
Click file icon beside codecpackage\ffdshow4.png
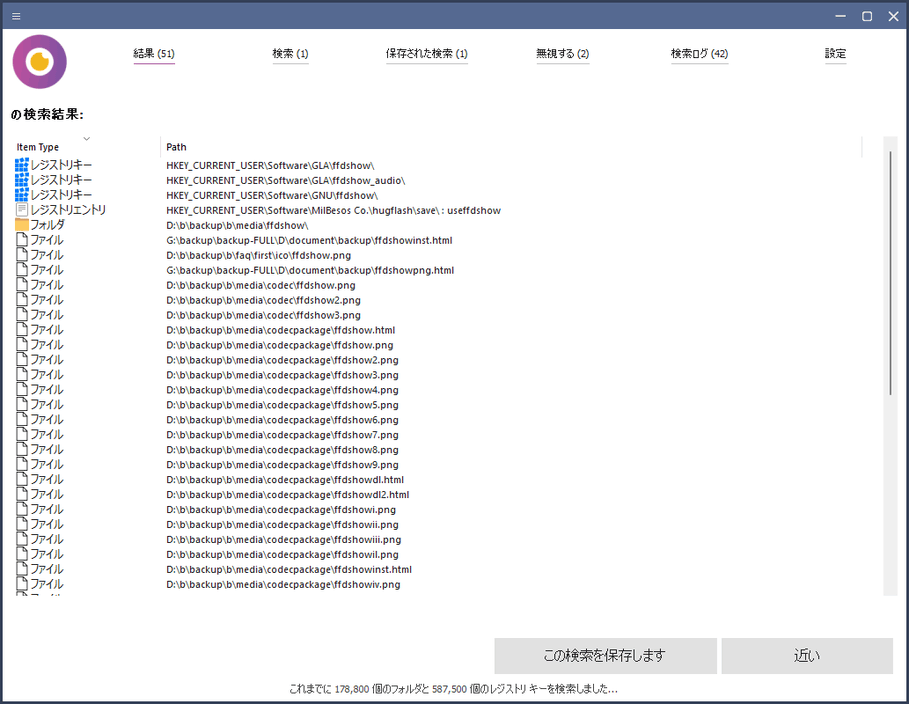point(21,390)
